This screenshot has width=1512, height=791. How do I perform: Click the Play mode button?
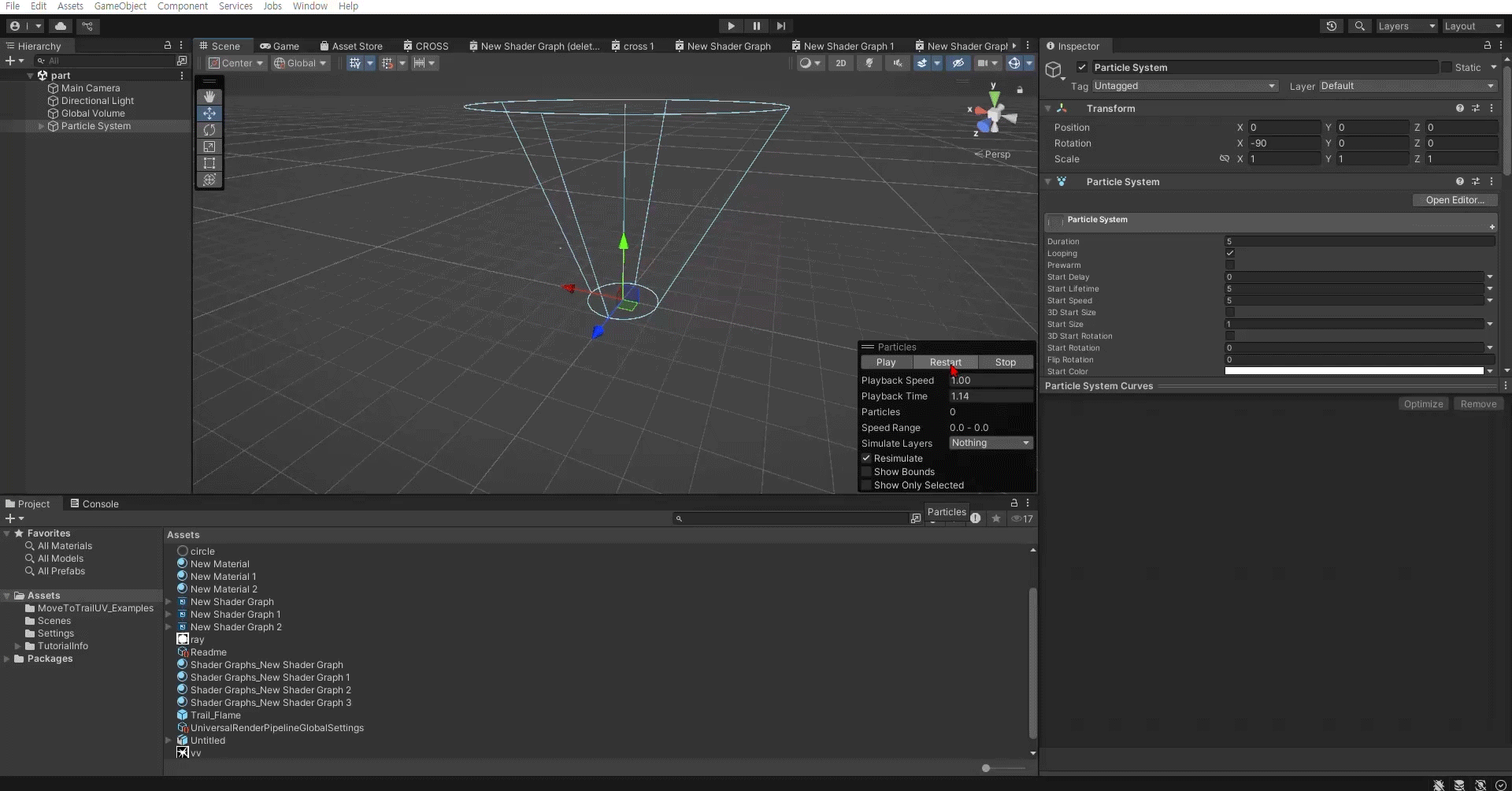tap(731, 26)
